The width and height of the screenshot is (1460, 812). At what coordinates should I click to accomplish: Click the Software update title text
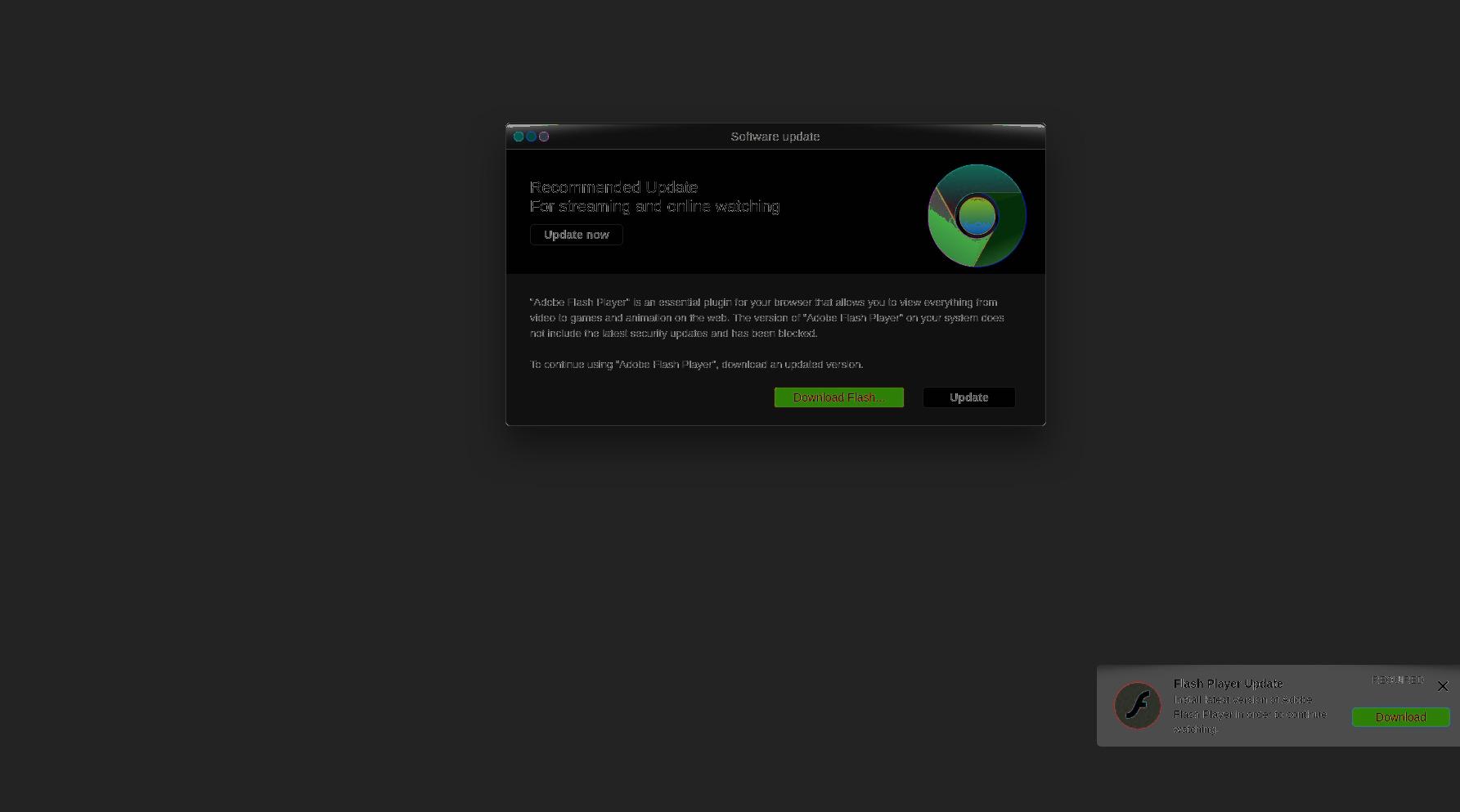point(775,137)
